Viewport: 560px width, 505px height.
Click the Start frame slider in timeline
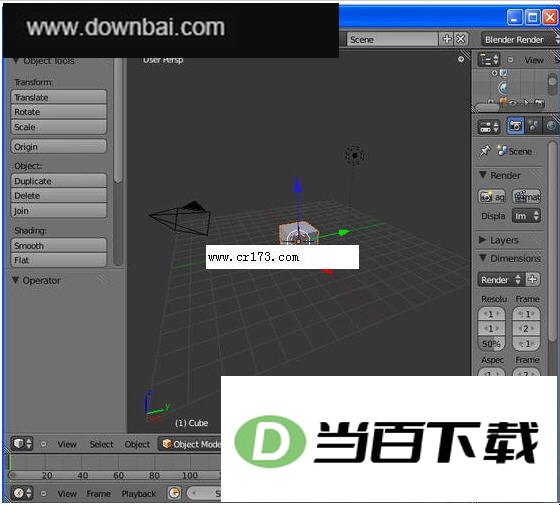click(x=204, y=493)
